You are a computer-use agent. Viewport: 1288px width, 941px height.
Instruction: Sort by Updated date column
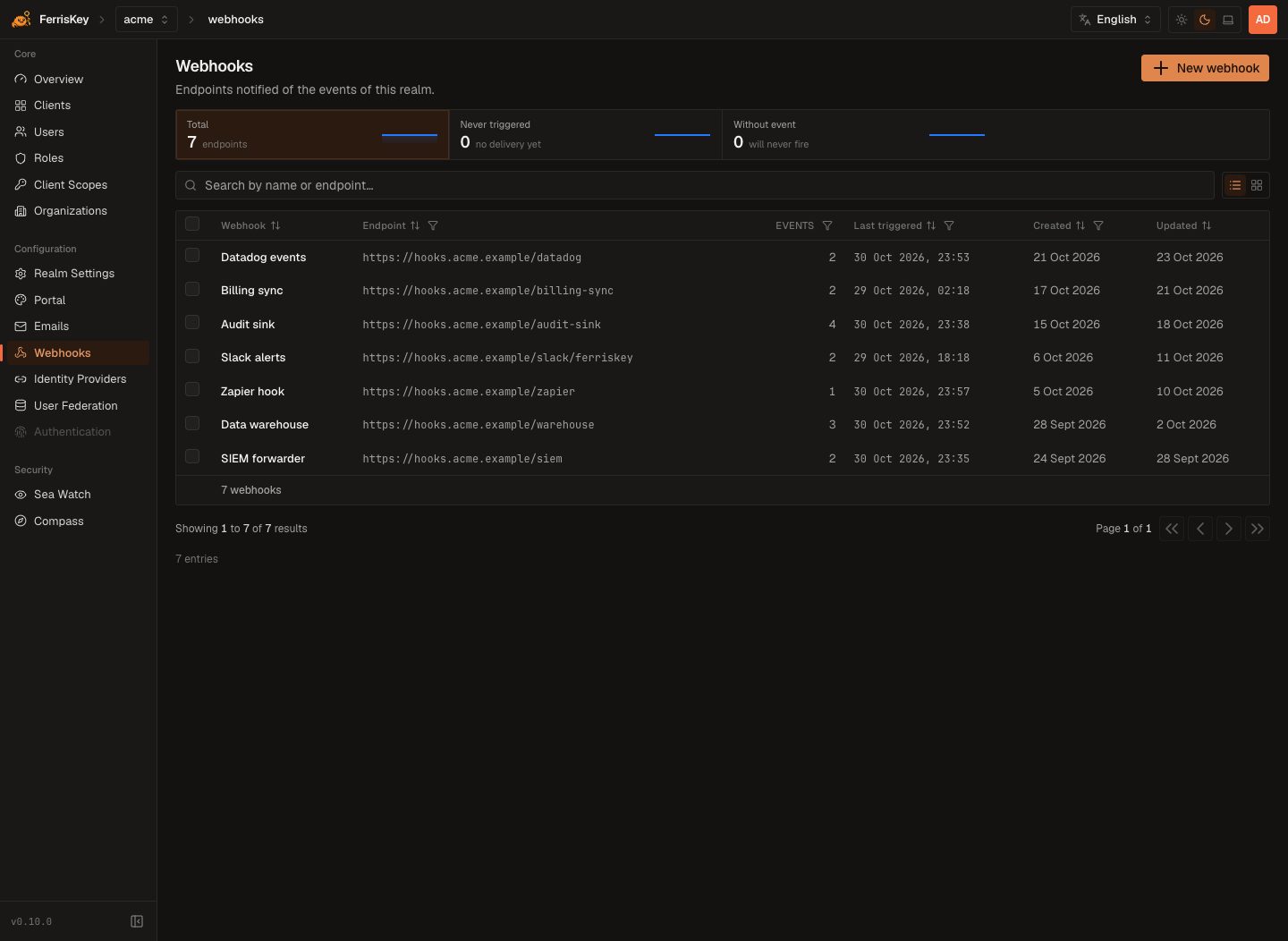coord(1207,225)
